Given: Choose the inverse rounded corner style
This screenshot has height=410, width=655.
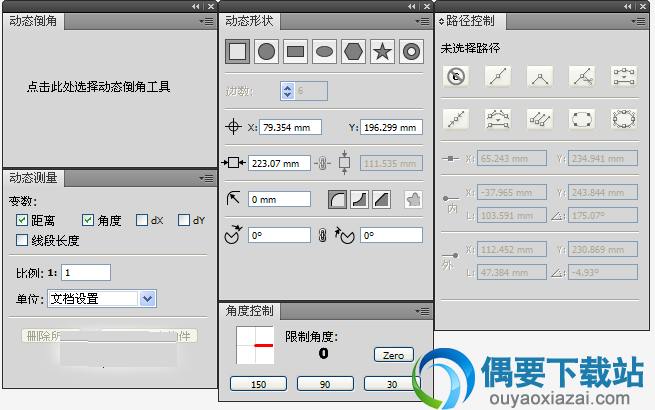Looking at the screenshot, I should 359,200.
